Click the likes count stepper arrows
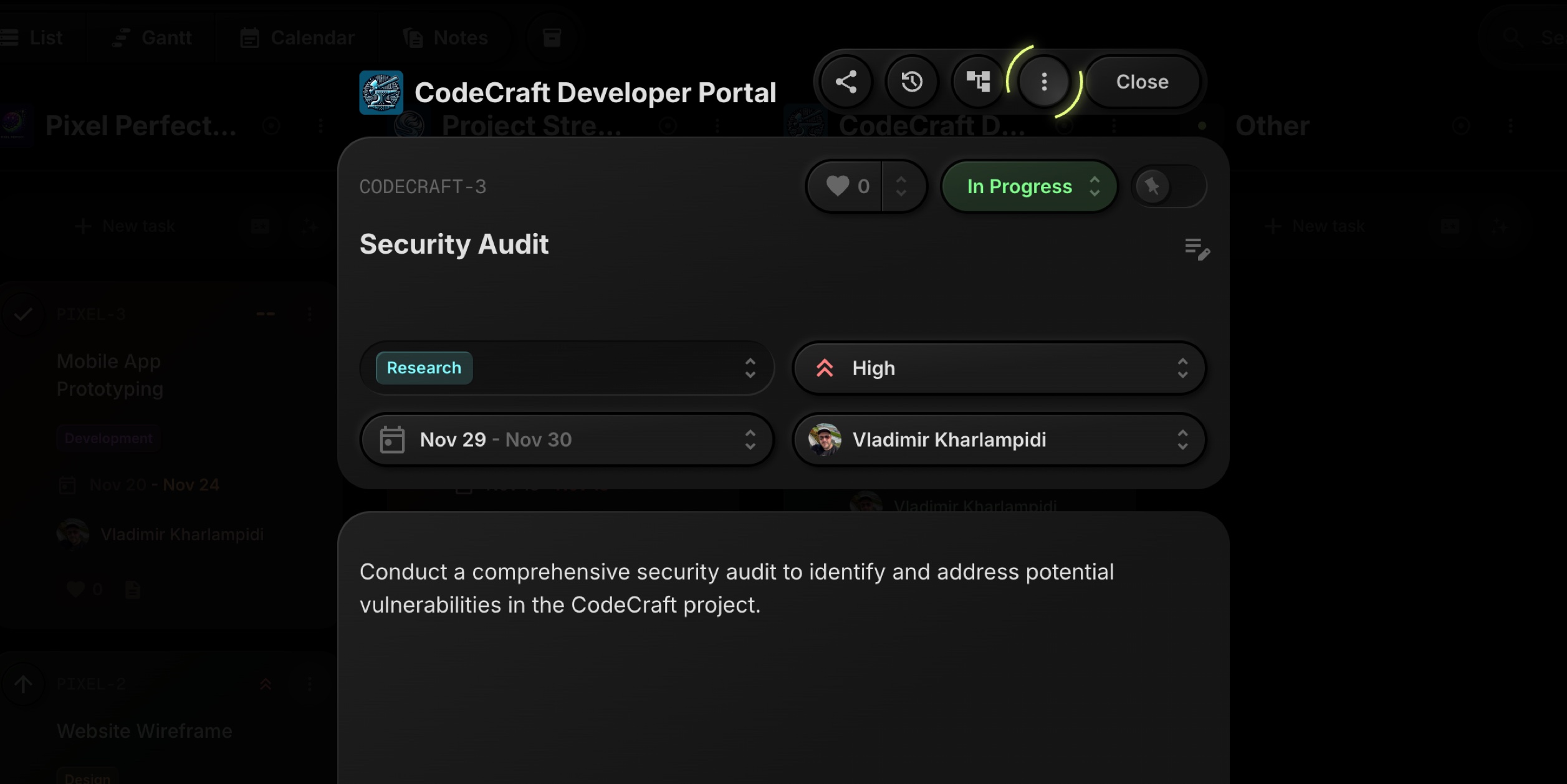 pos(901,186)
